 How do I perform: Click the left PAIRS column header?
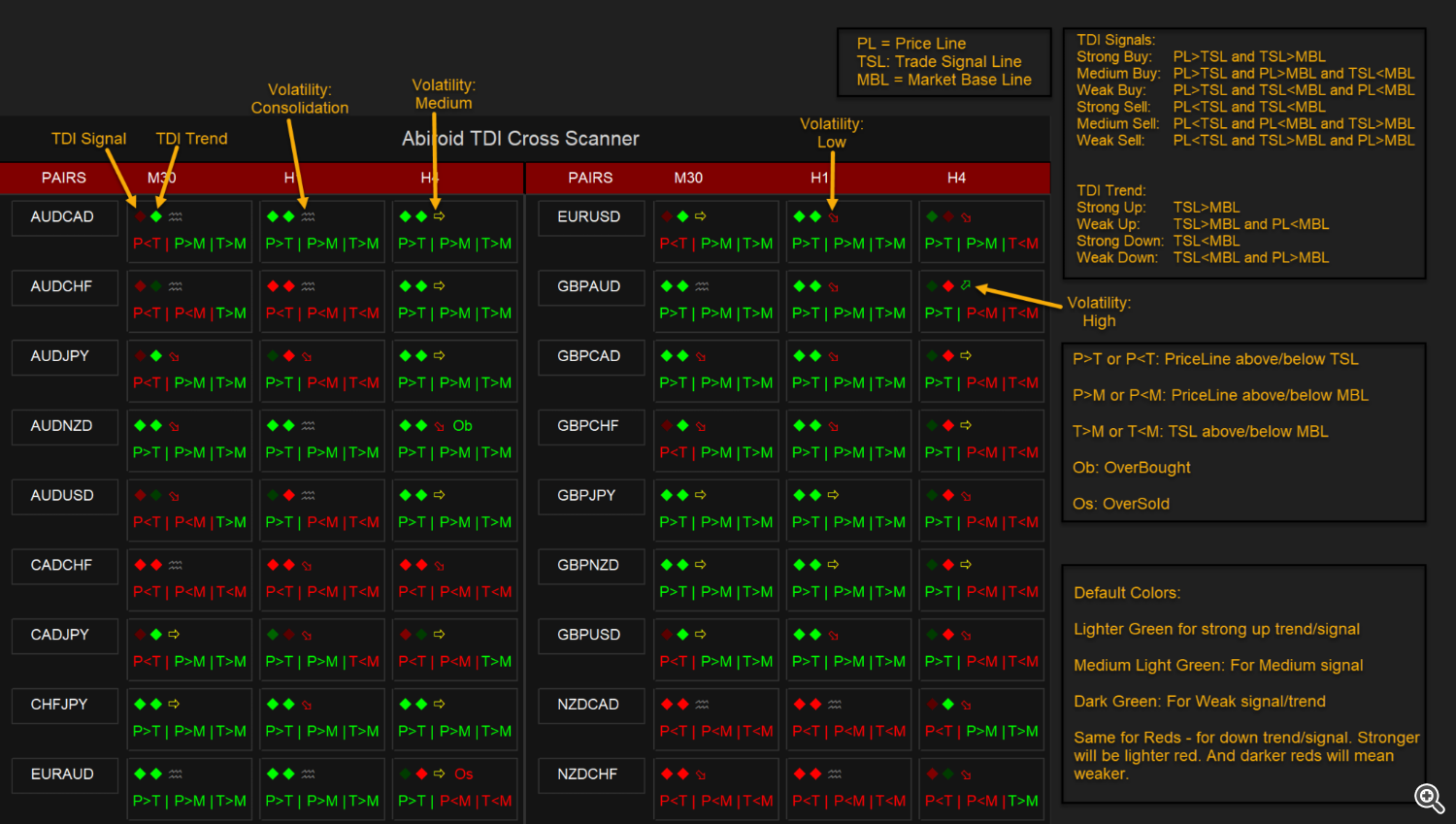pyautogui.click(x=64, y=178)
